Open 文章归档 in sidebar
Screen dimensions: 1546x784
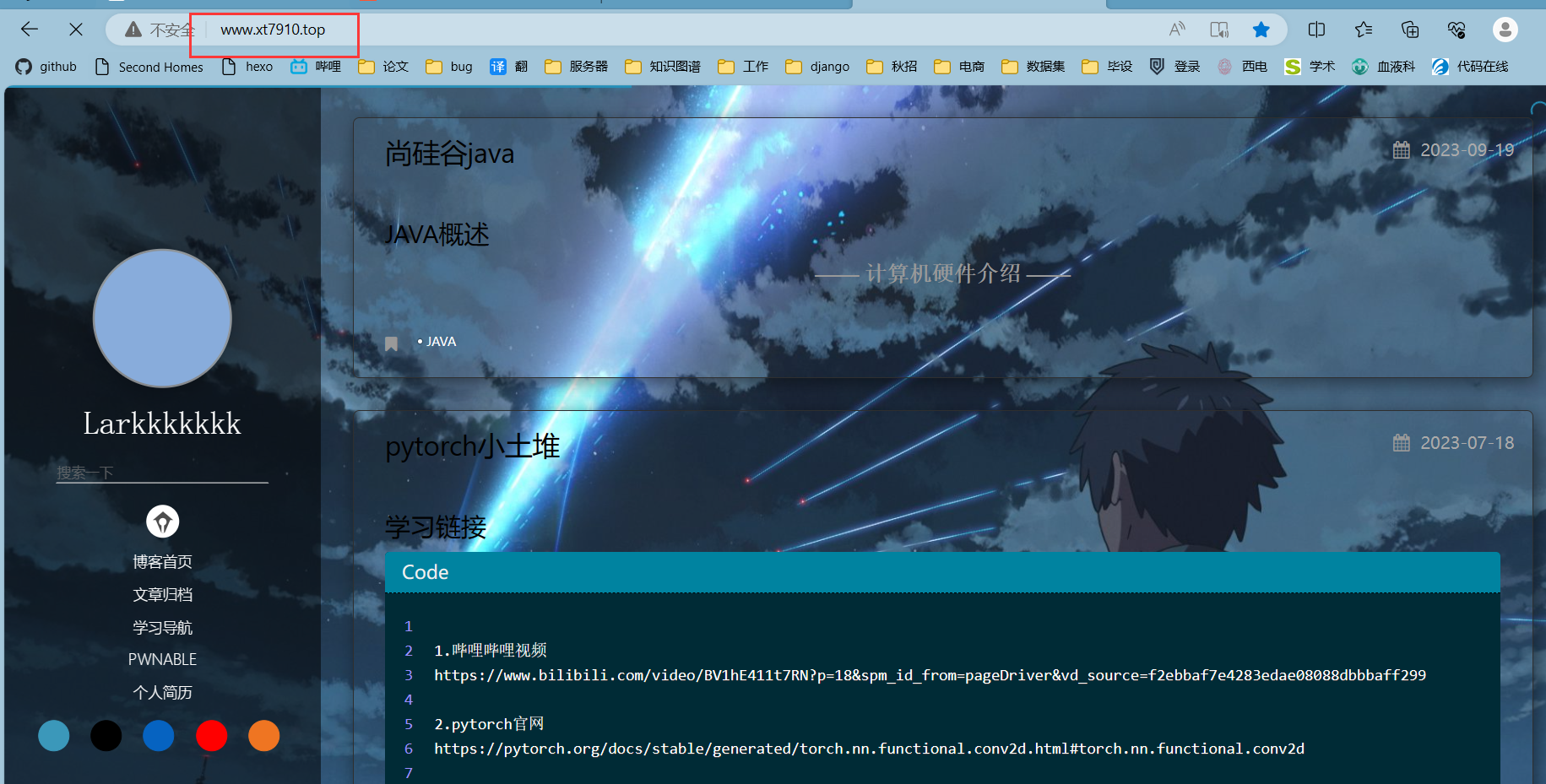tap(162, 595)
